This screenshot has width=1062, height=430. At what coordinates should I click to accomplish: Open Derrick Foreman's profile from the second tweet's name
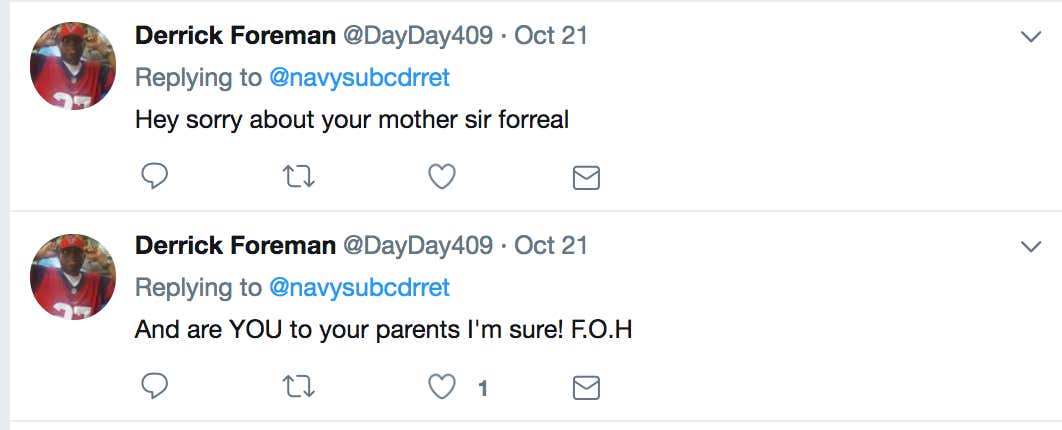235,246
